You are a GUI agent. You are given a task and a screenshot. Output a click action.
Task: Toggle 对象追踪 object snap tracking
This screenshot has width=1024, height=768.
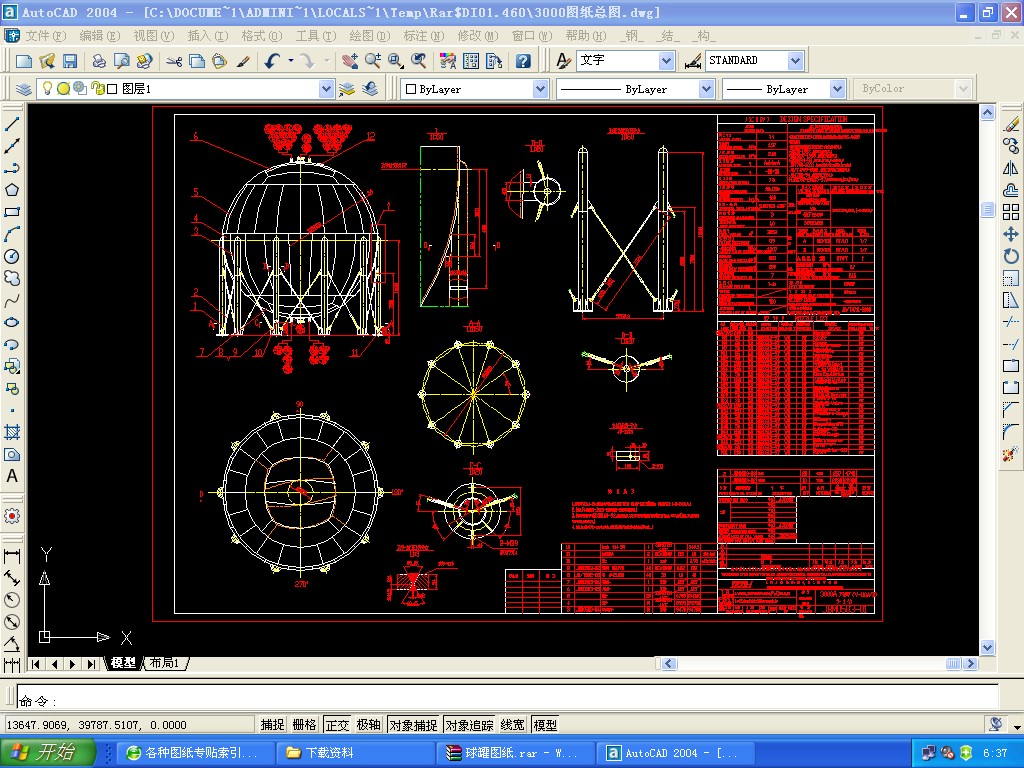(x=470, y=725)
